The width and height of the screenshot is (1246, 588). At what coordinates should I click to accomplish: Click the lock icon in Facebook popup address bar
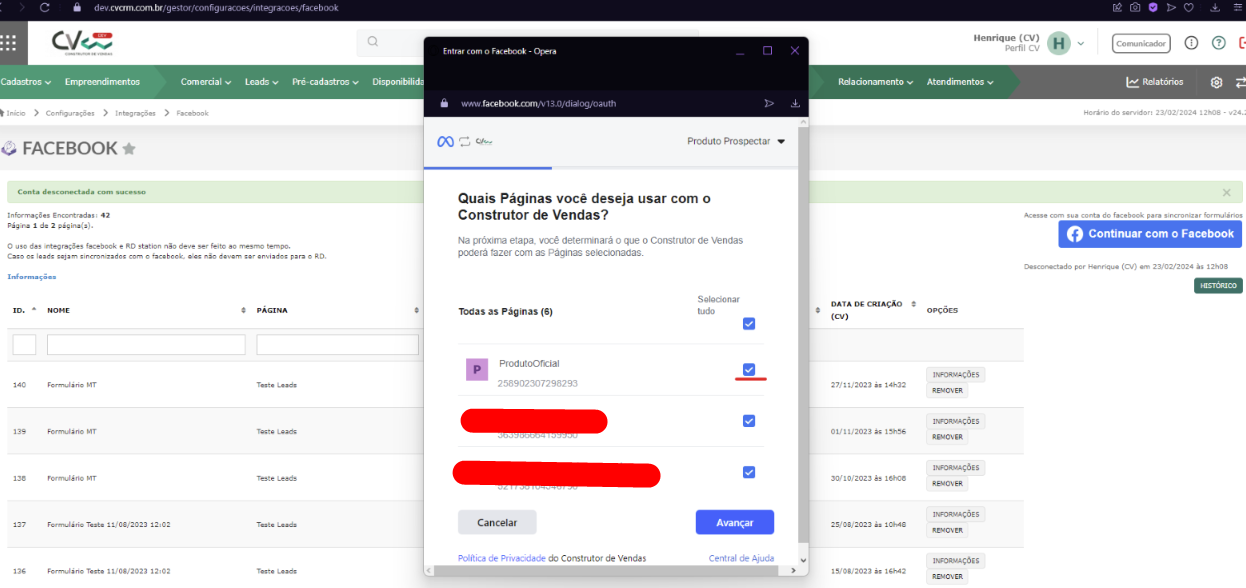445,103
